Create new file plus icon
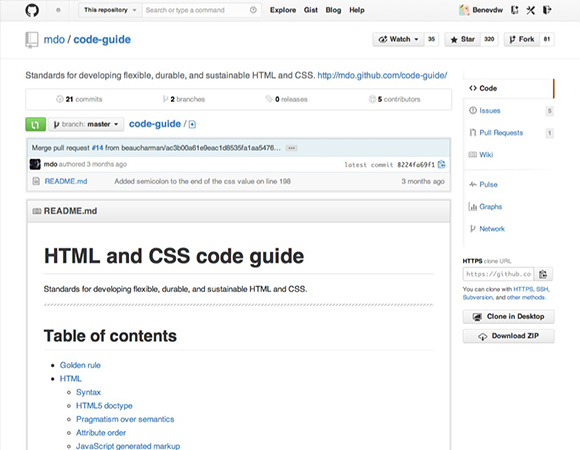Image resolution: width=580 pixels, height=450 pixels. click(x=192, y=125)
